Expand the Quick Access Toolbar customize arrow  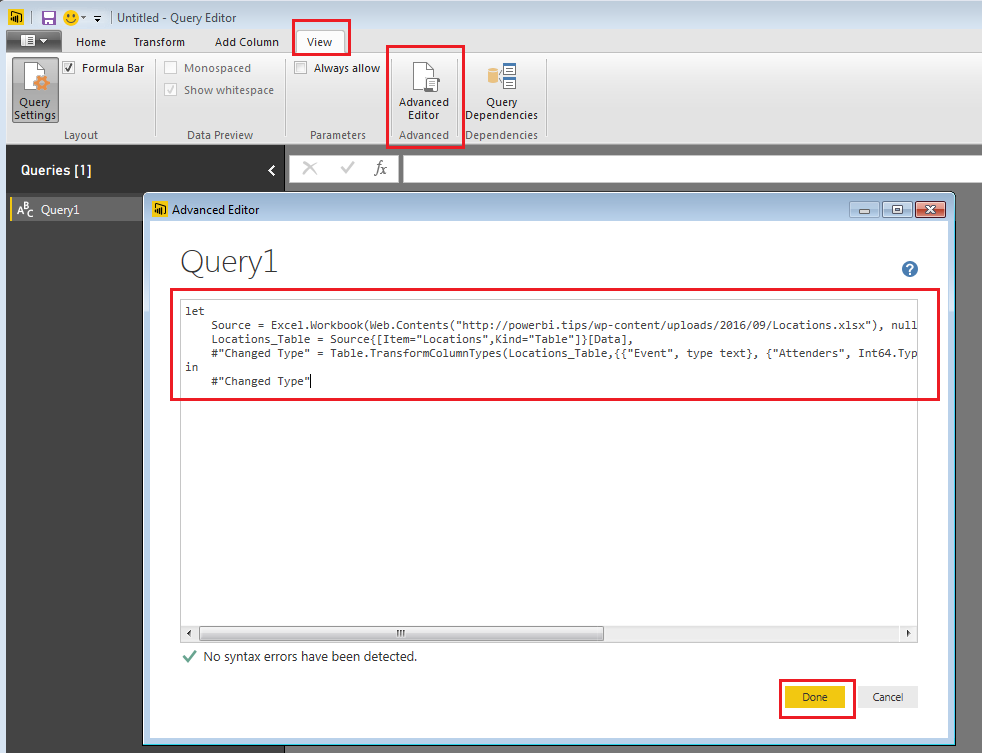(98, 19)
